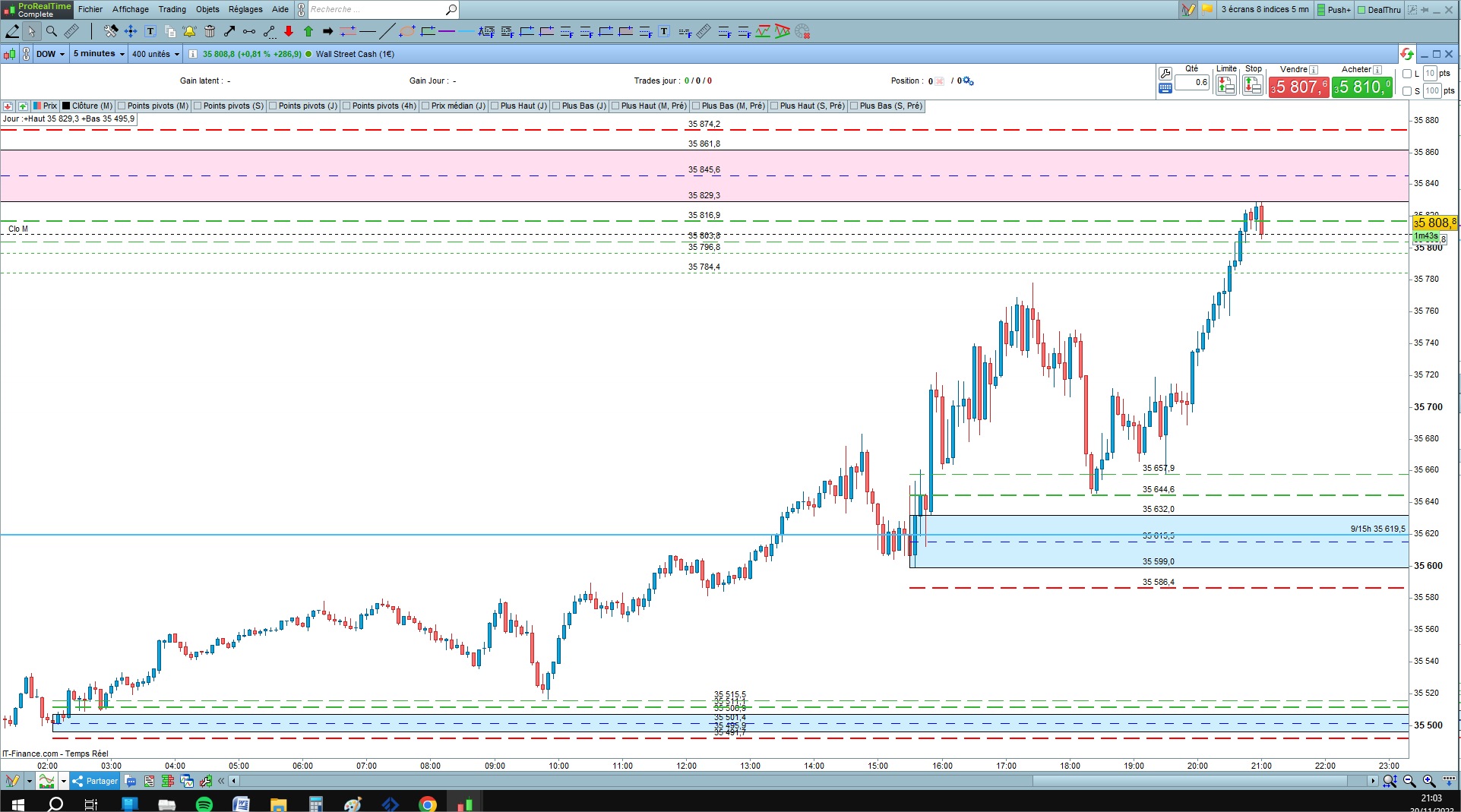This screenshot has width=1461, height=812.
Task: Click the red Vendre price button
Action: [x=1298, y=87]
